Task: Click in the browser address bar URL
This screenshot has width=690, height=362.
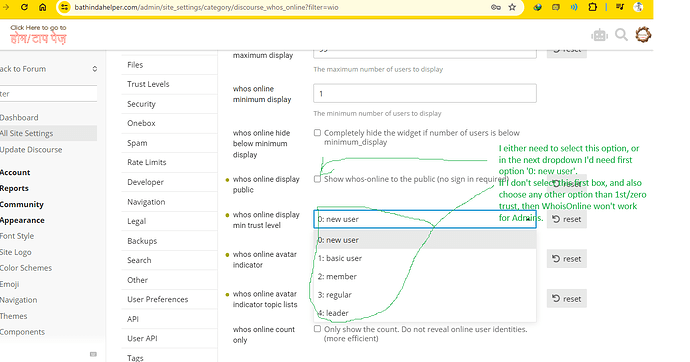Action: point(206,7)
